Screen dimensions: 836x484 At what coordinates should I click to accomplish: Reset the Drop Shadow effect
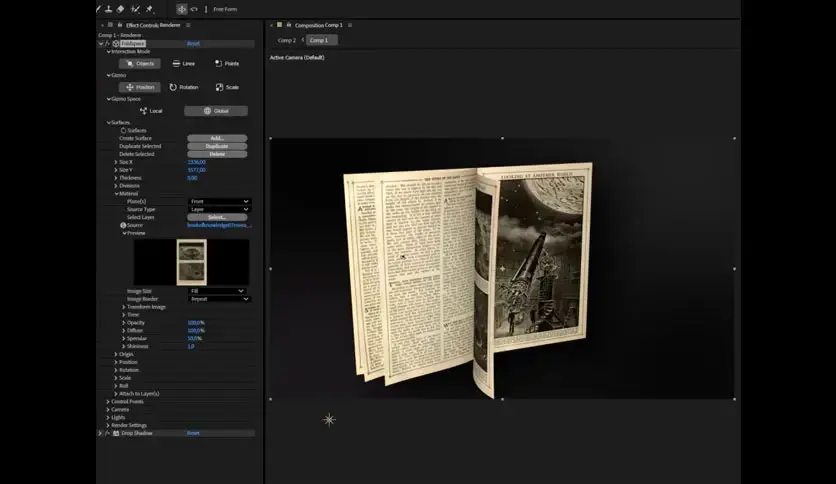(194, 433)
